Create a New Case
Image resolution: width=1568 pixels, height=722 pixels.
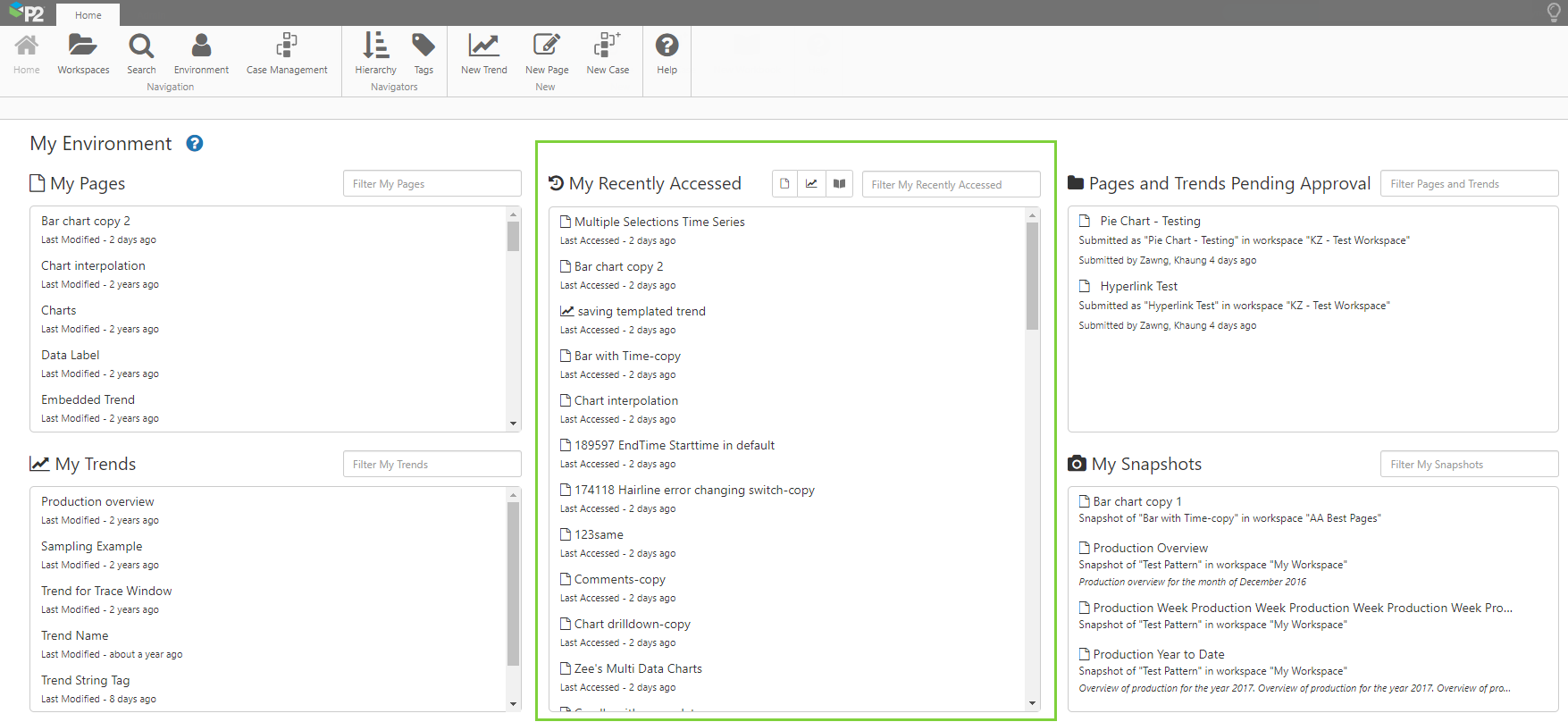tap(608, 54)
